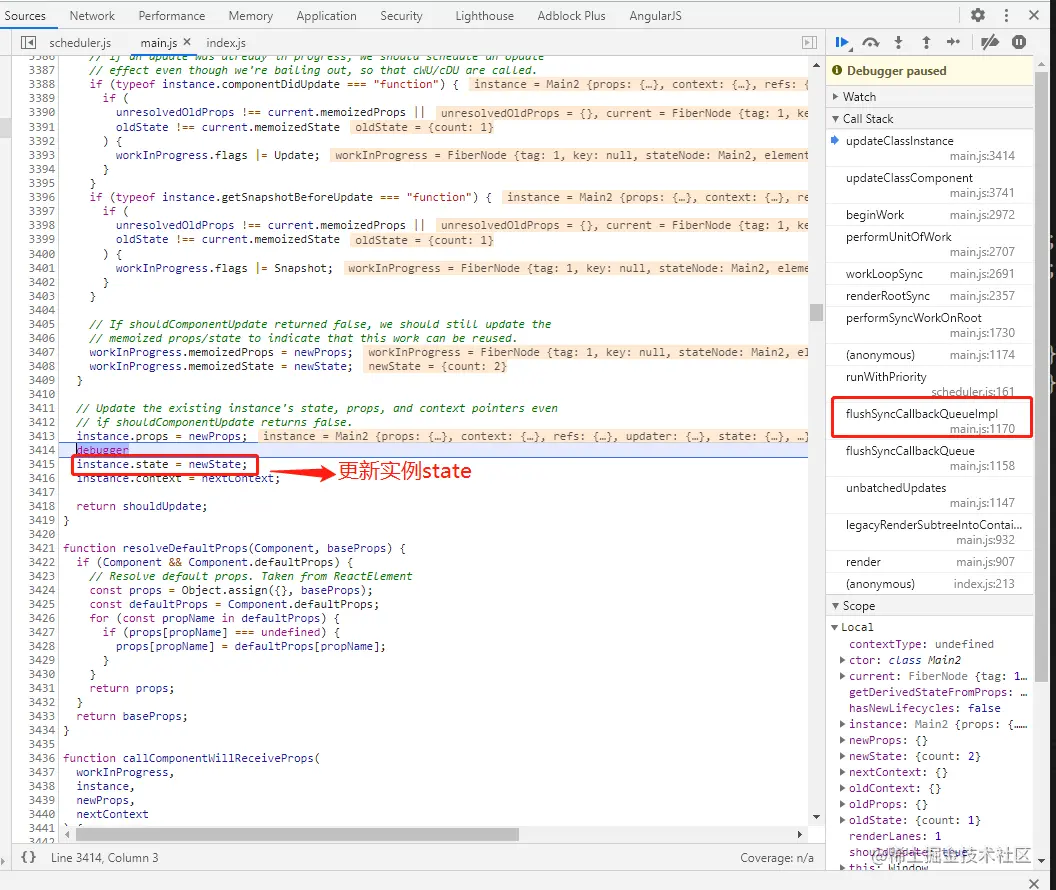1056x890 pixels.
Task: Select workLoopSync stack frame
Action: tap(929, 274)
